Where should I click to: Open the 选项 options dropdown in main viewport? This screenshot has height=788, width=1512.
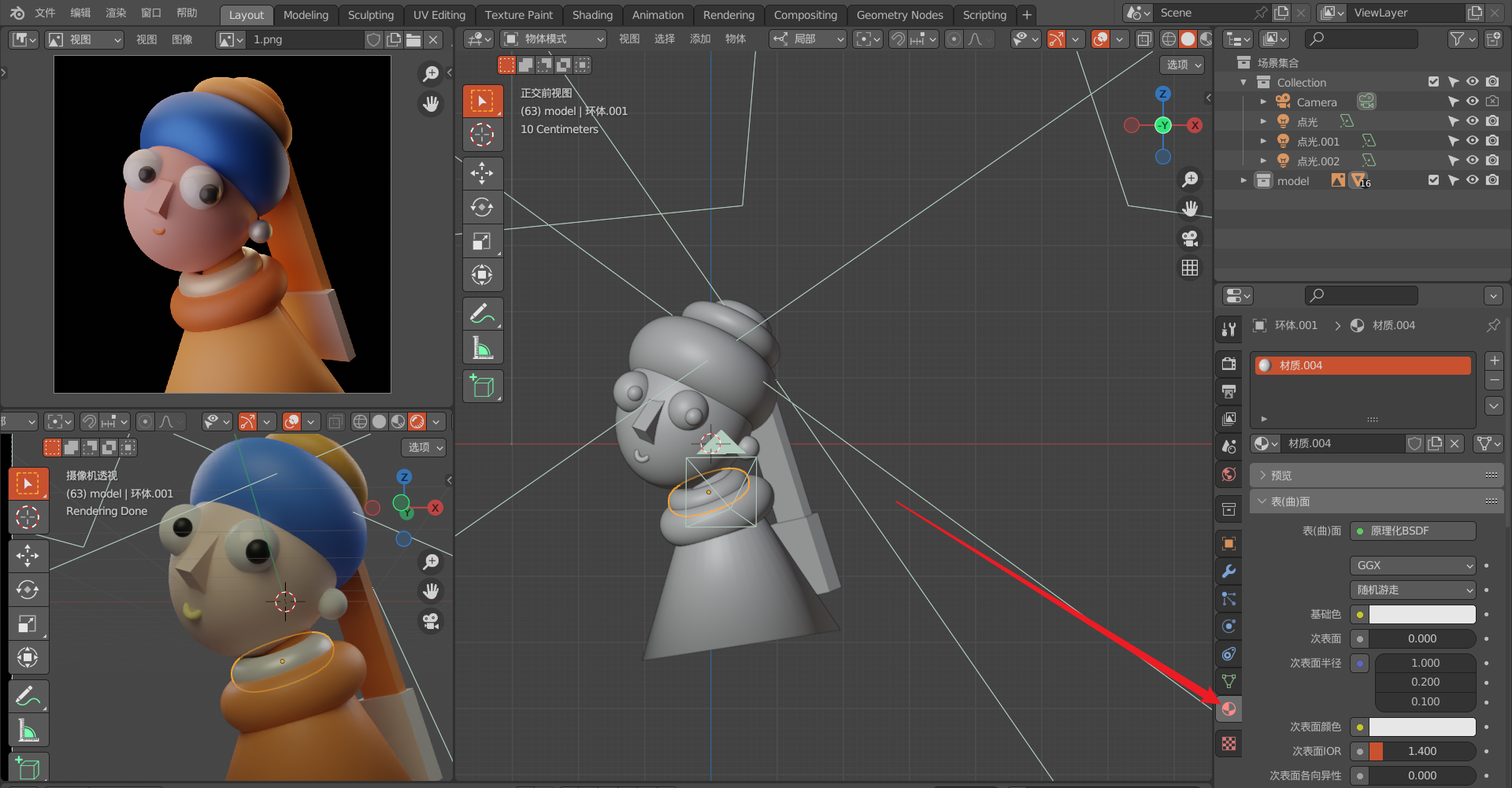click(1182, 65)
